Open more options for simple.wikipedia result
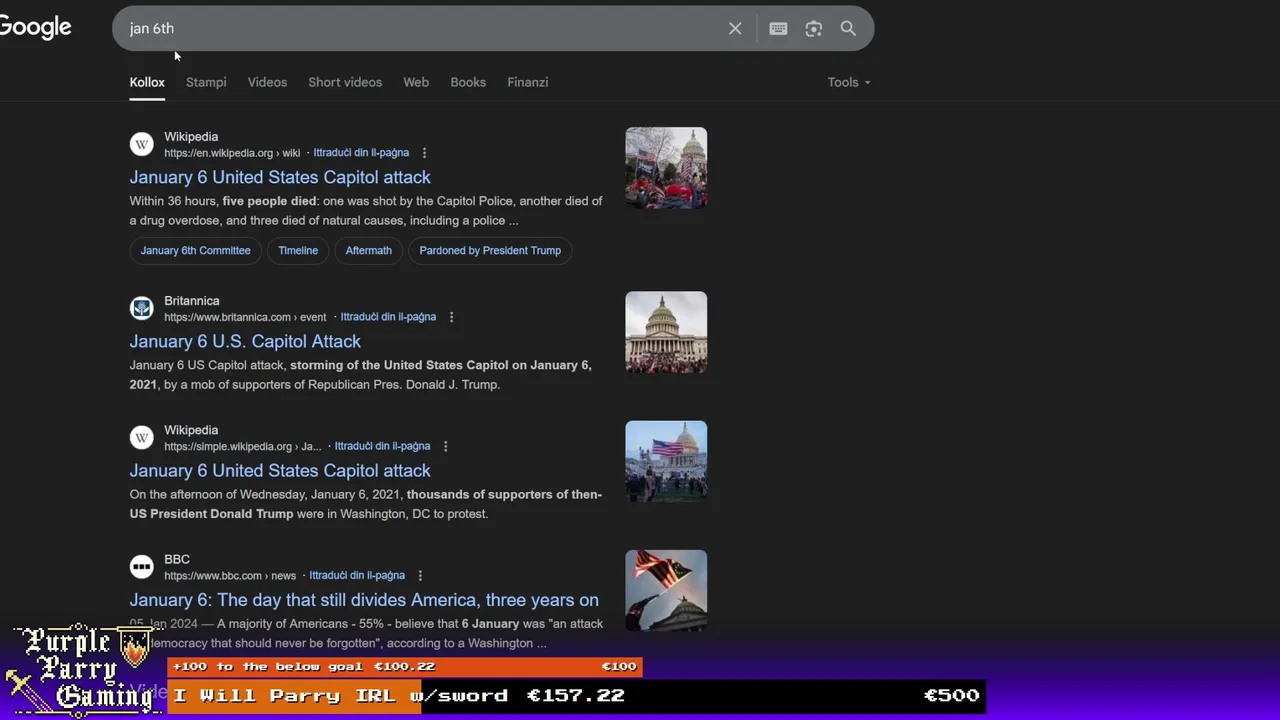1280x720 pixels. [x=445, y=446]
